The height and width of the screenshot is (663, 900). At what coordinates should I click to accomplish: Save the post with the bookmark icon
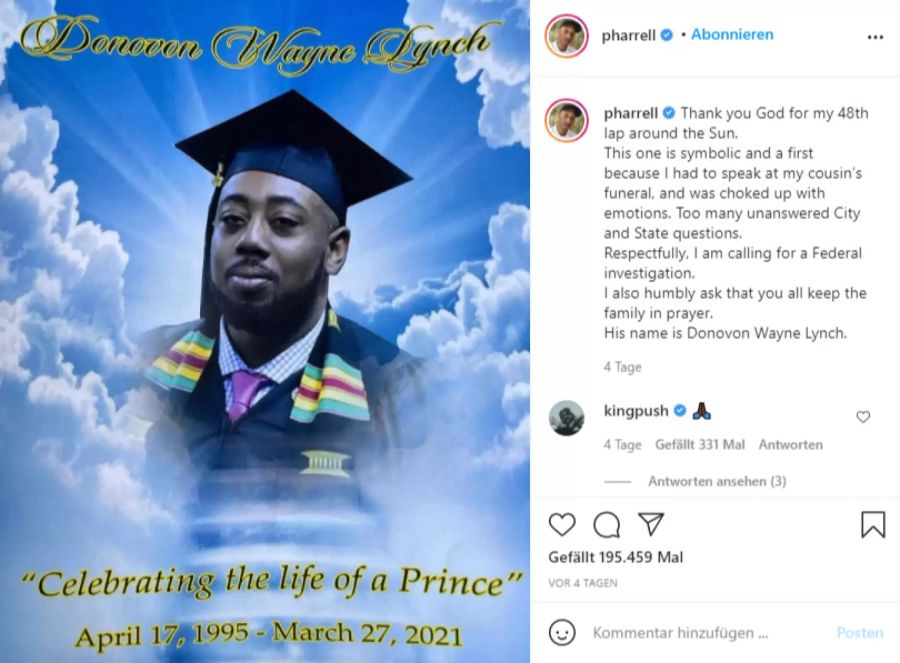coord(873,524)
